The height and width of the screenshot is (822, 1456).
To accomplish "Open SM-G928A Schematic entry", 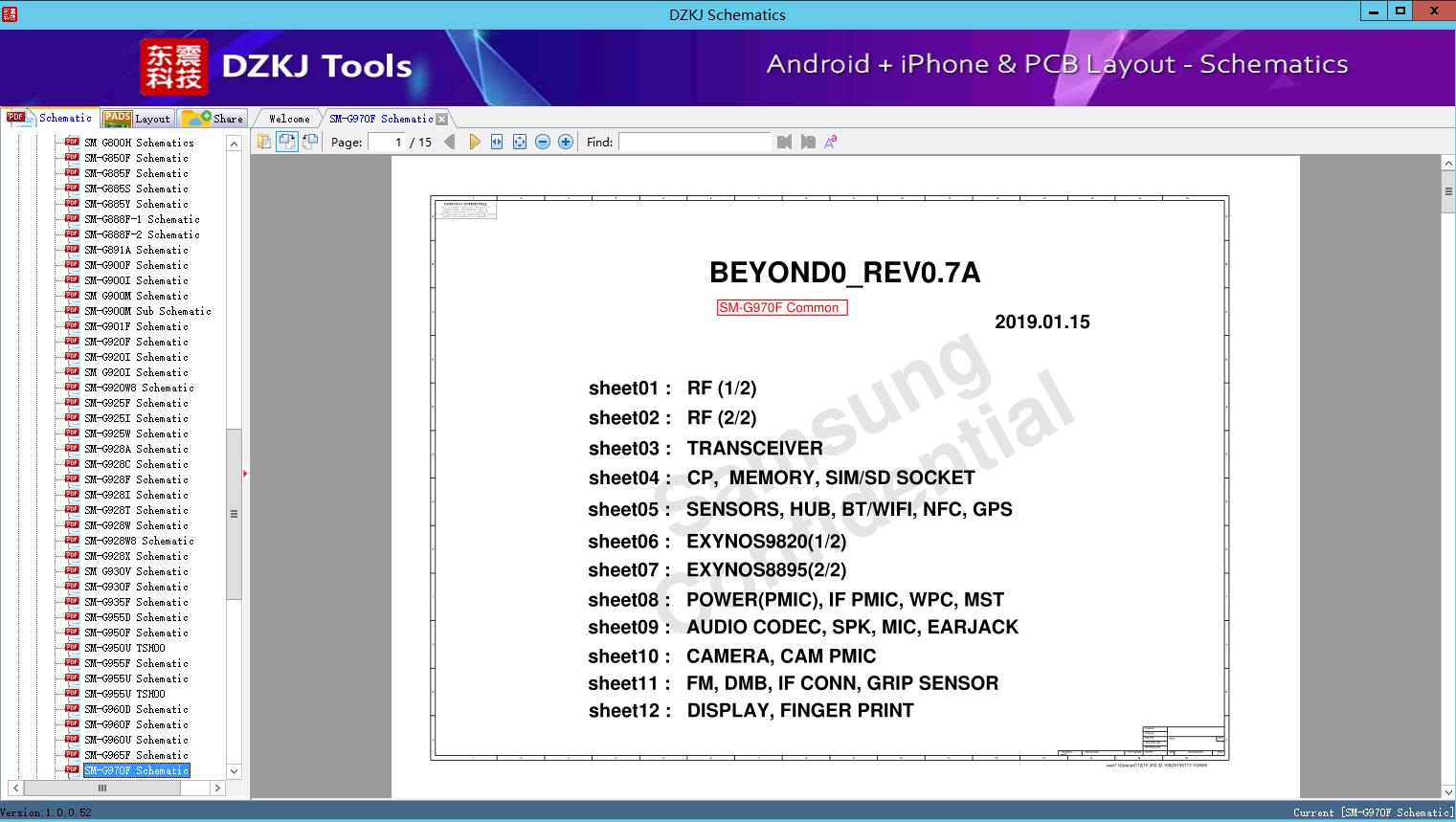I will point(136,449).
